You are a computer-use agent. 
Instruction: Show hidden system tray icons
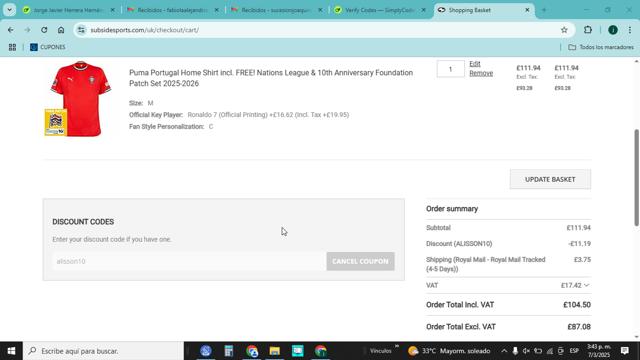pyautogui.click(x=504, y=351)
